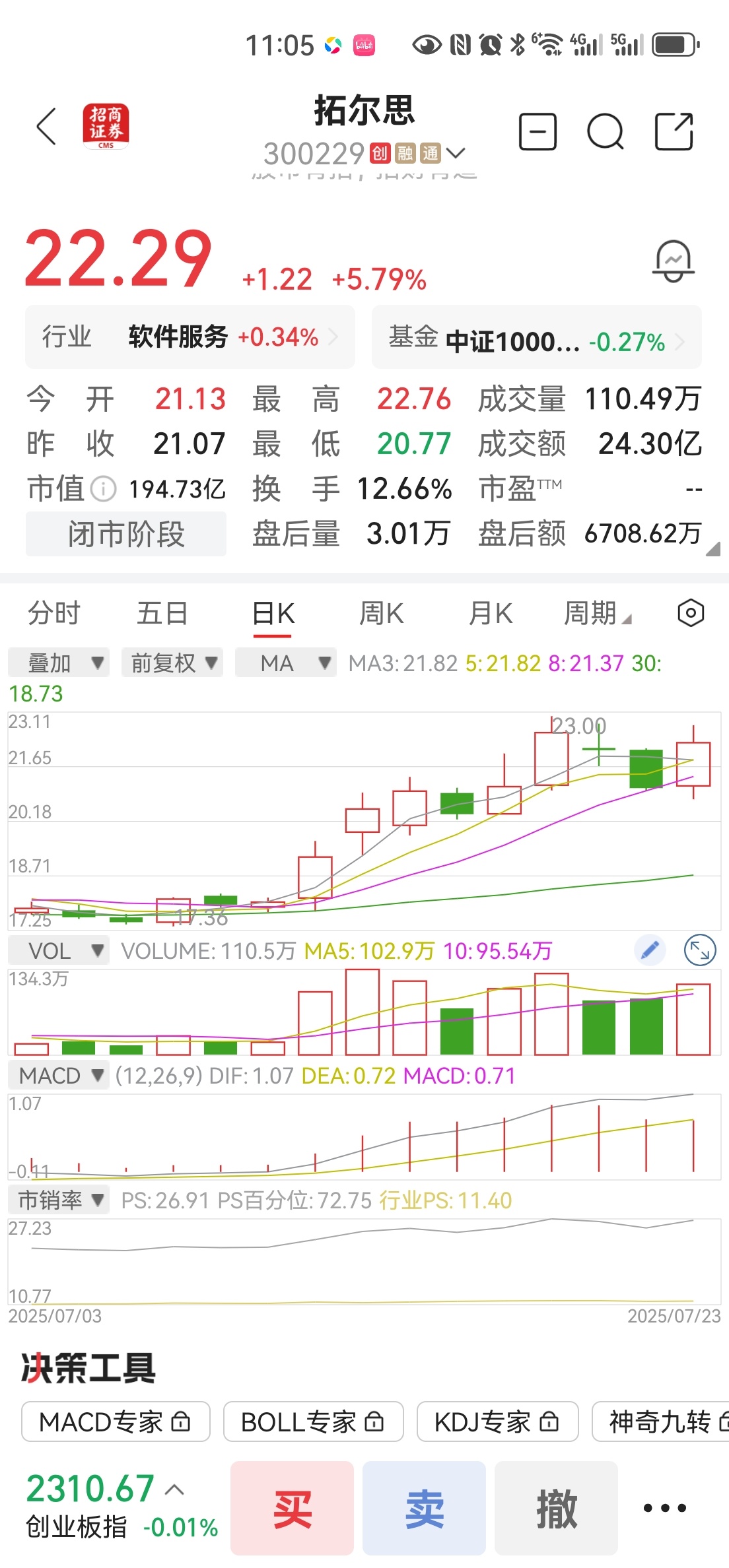
Task: Tap the 决策工具 section heading
Action: 88,1367
